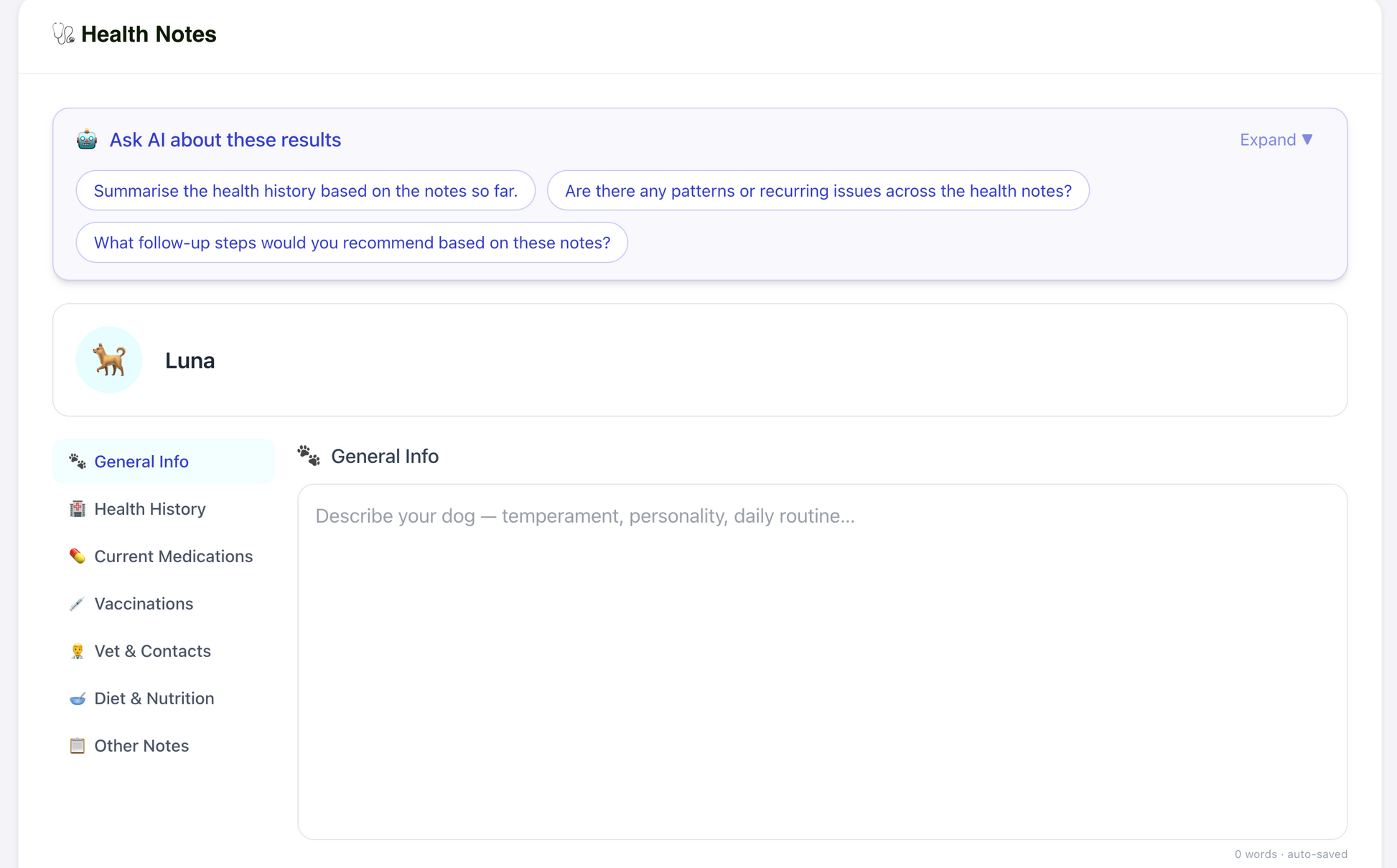Image resolution: width=1397 pixels, height=868 pixels.
Task: Select the General Info sidebar item
Action: (x=164, y=462)
